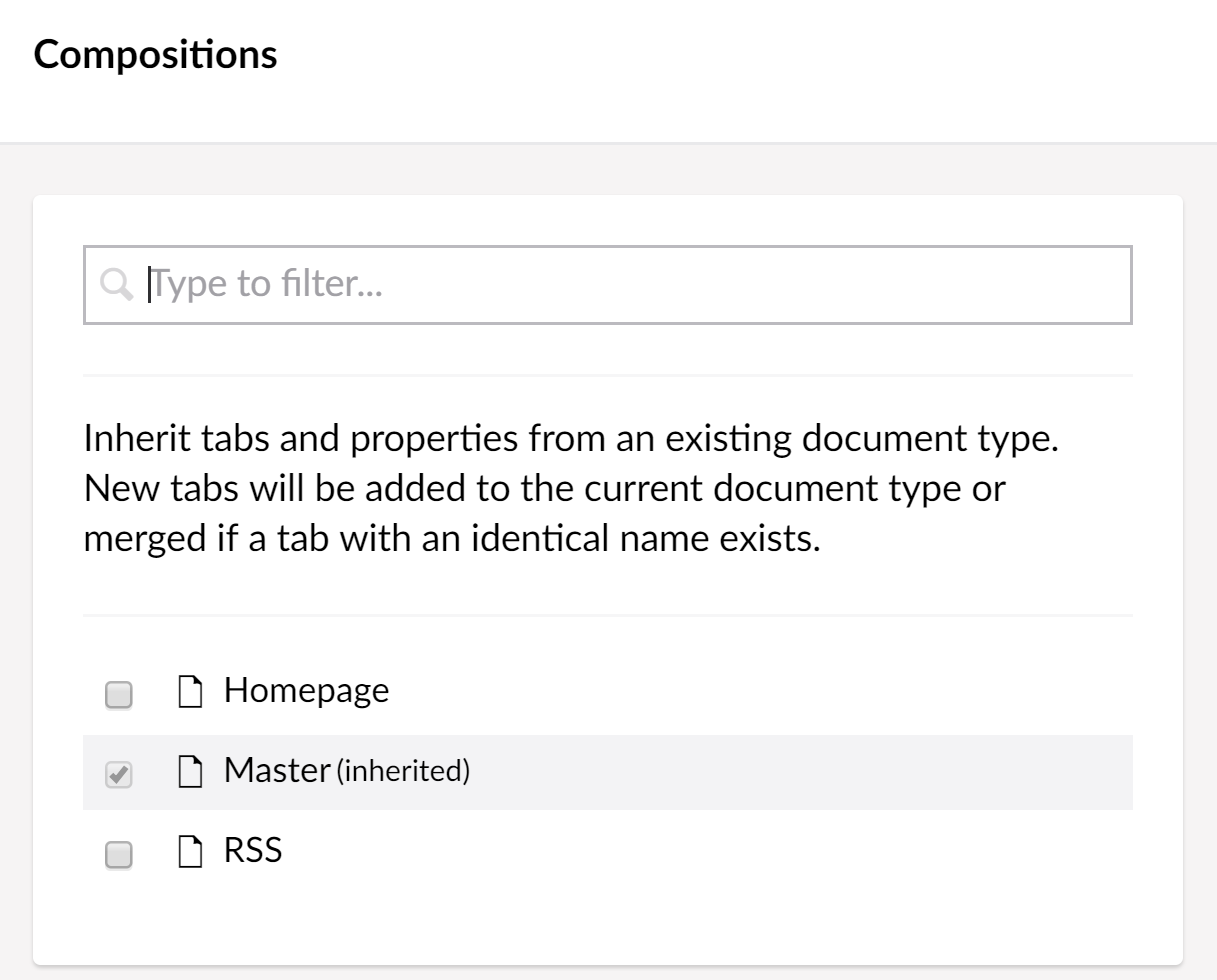The width and height of the screenshot is (1217, 980).
Task: Click the document icon beside Homepage
Action: coord(190,691)
